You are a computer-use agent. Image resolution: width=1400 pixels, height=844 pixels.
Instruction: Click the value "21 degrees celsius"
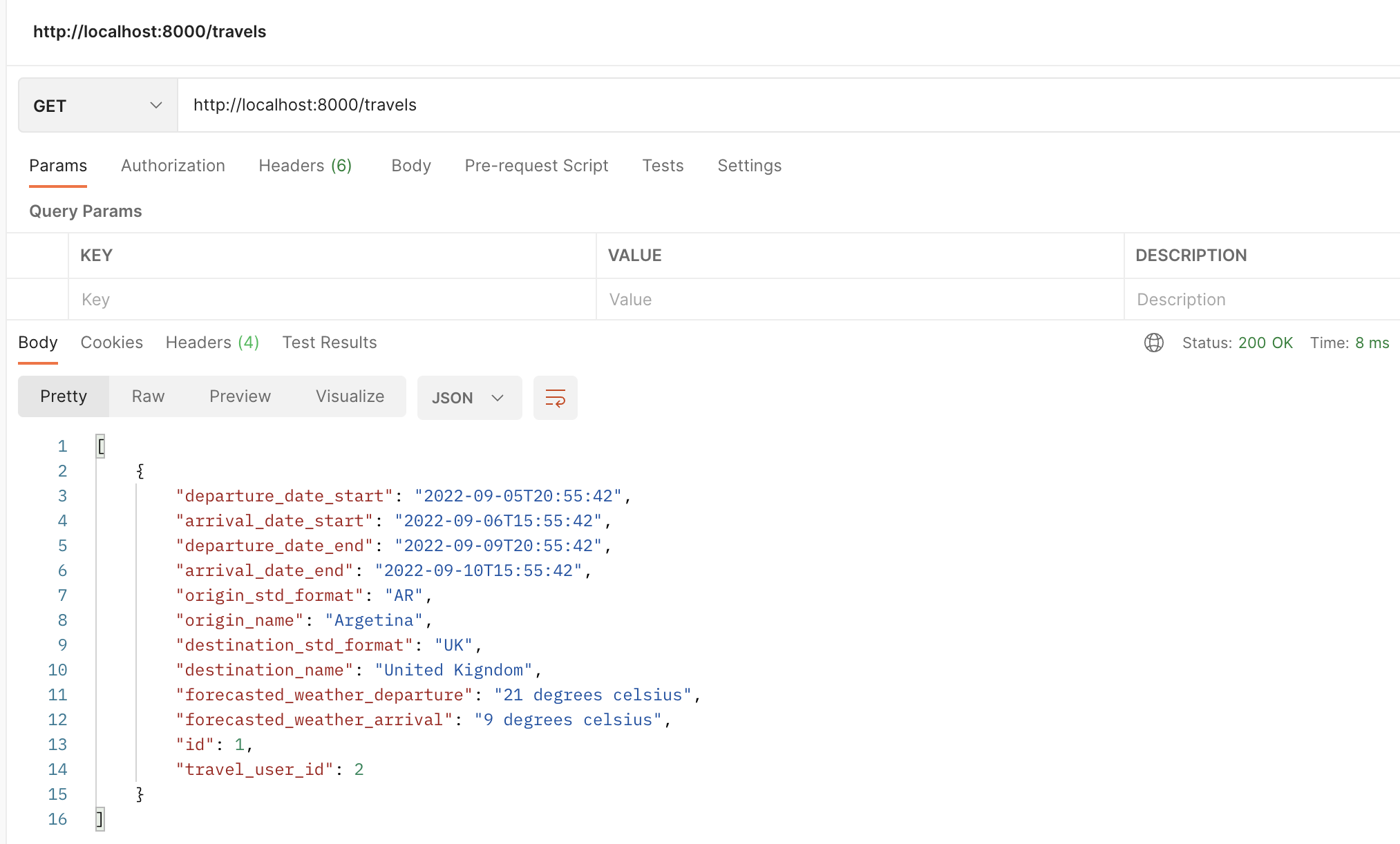[x=593, y=695]
